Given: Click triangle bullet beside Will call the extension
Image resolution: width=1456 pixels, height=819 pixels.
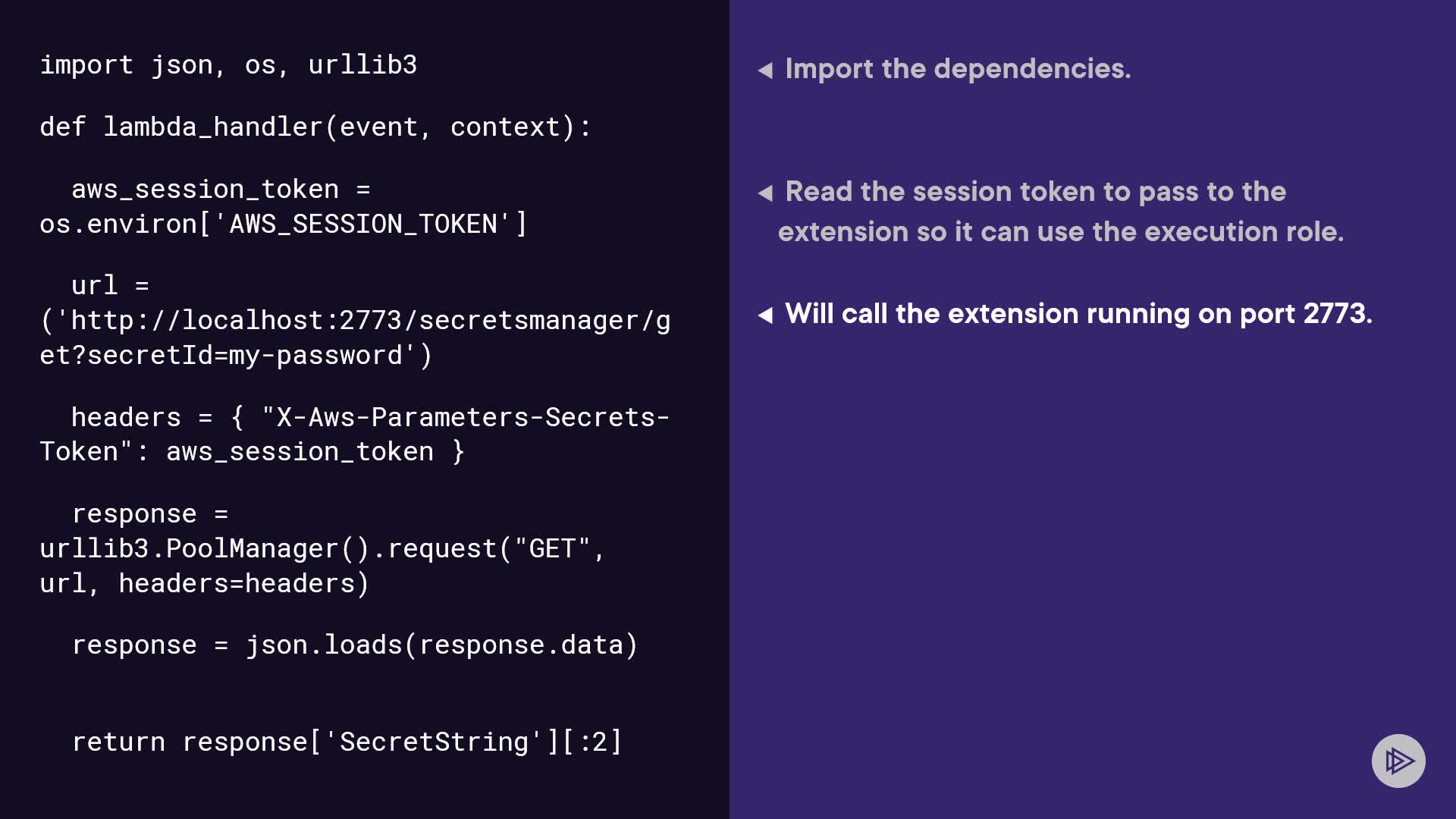Looking at the screenshot, I should (x=765, y=315).
